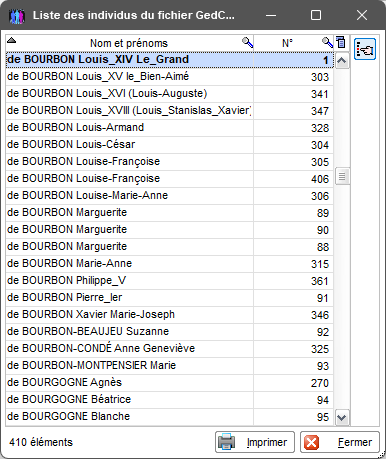Click number cell 91
This screenshot has width=386, height=459.
coord(294,298)
